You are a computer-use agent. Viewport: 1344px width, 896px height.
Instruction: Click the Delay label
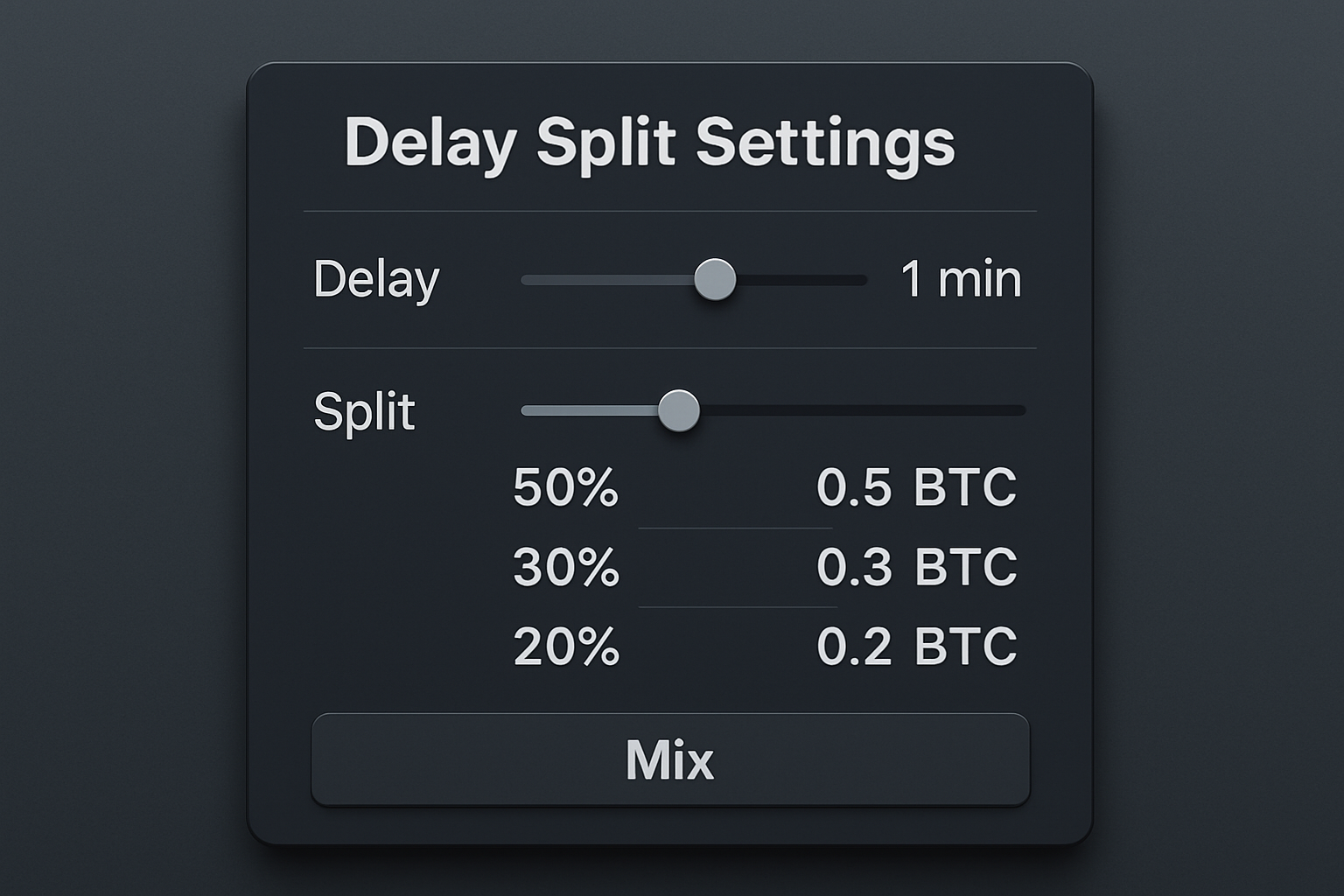378,279
